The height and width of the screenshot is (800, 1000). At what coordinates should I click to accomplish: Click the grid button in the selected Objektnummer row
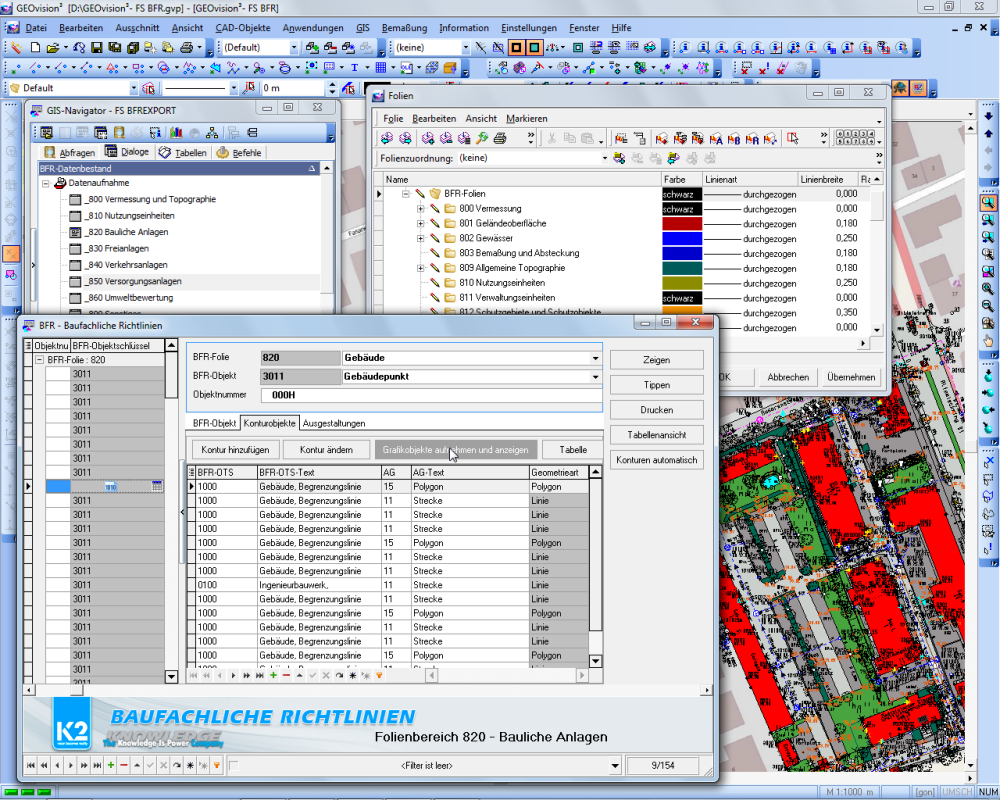[157, 486]
